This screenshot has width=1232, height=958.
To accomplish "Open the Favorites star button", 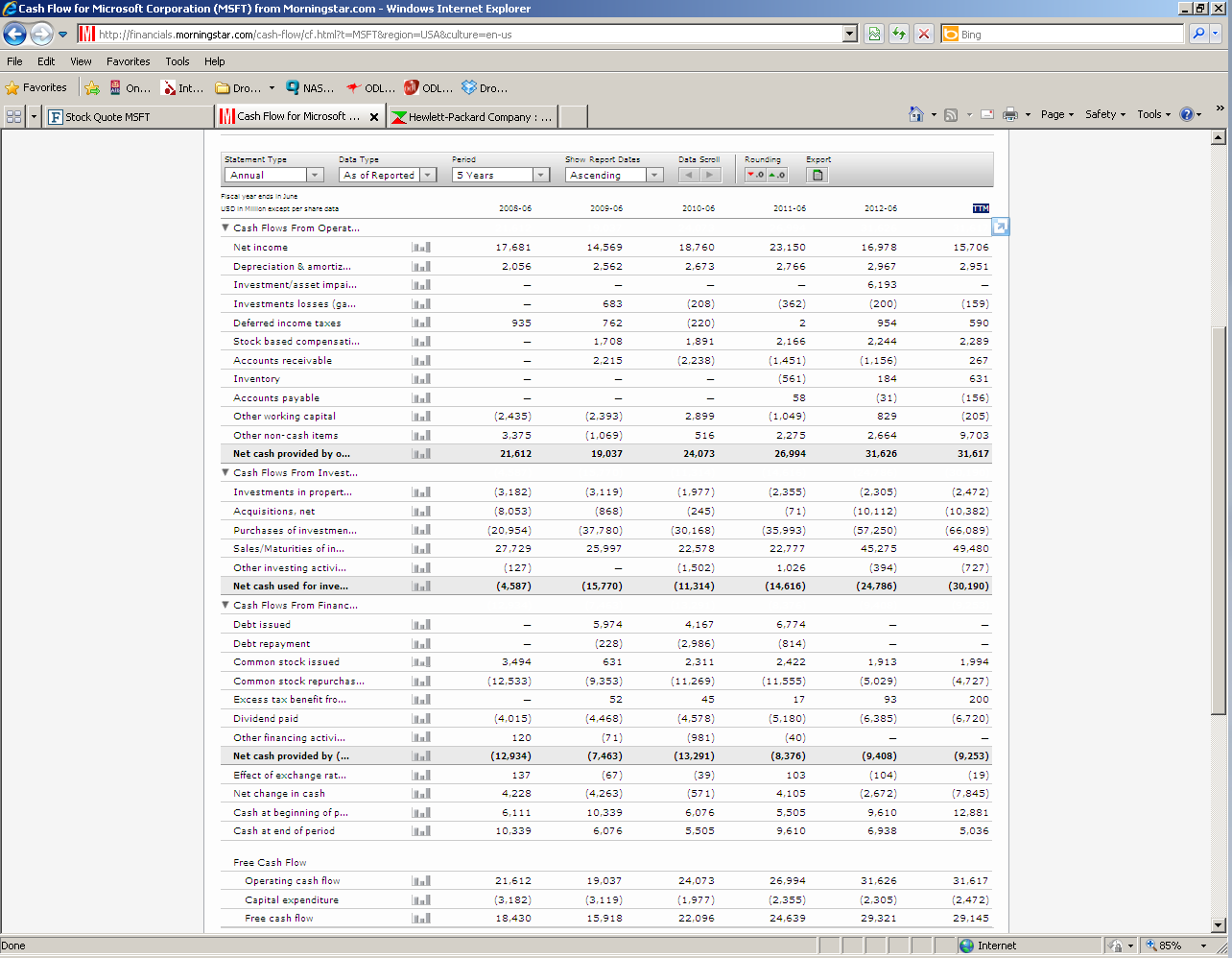I will pos(36,87).
